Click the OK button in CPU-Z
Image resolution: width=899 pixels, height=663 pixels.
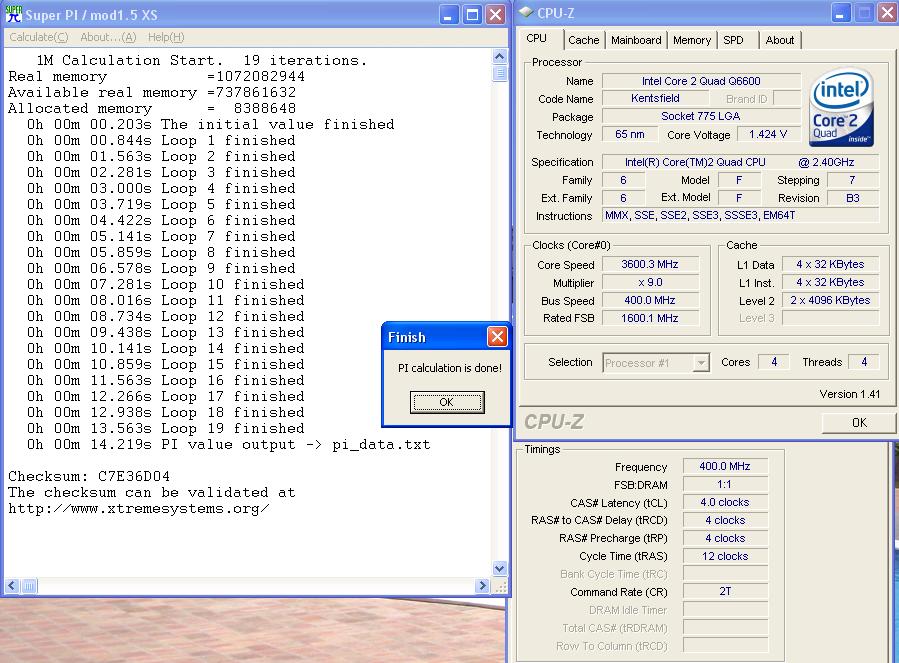pyautogui.click(x=859, y=423)
